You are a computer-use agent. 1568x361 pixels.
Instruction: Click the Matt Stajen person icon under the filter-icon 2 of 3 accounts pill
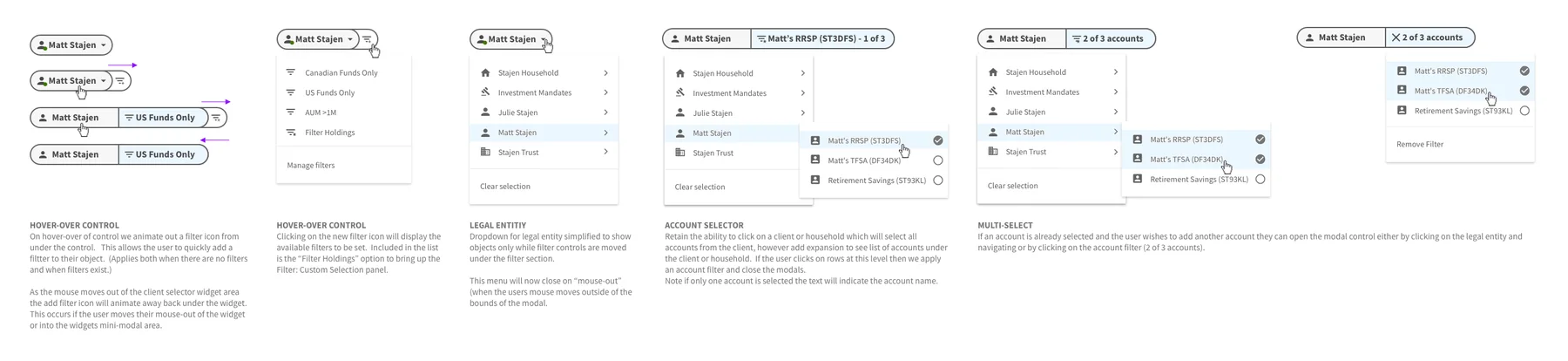tap(993, 132)
